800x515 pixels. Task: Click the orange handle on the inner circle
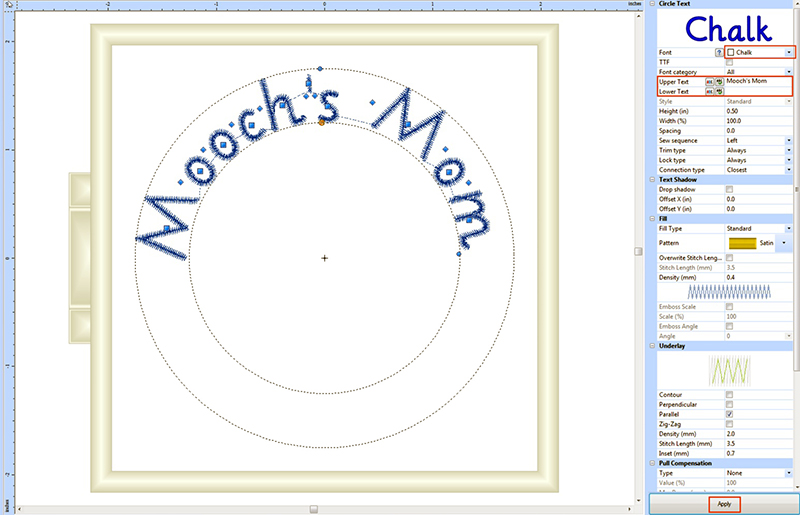[321, 122]
